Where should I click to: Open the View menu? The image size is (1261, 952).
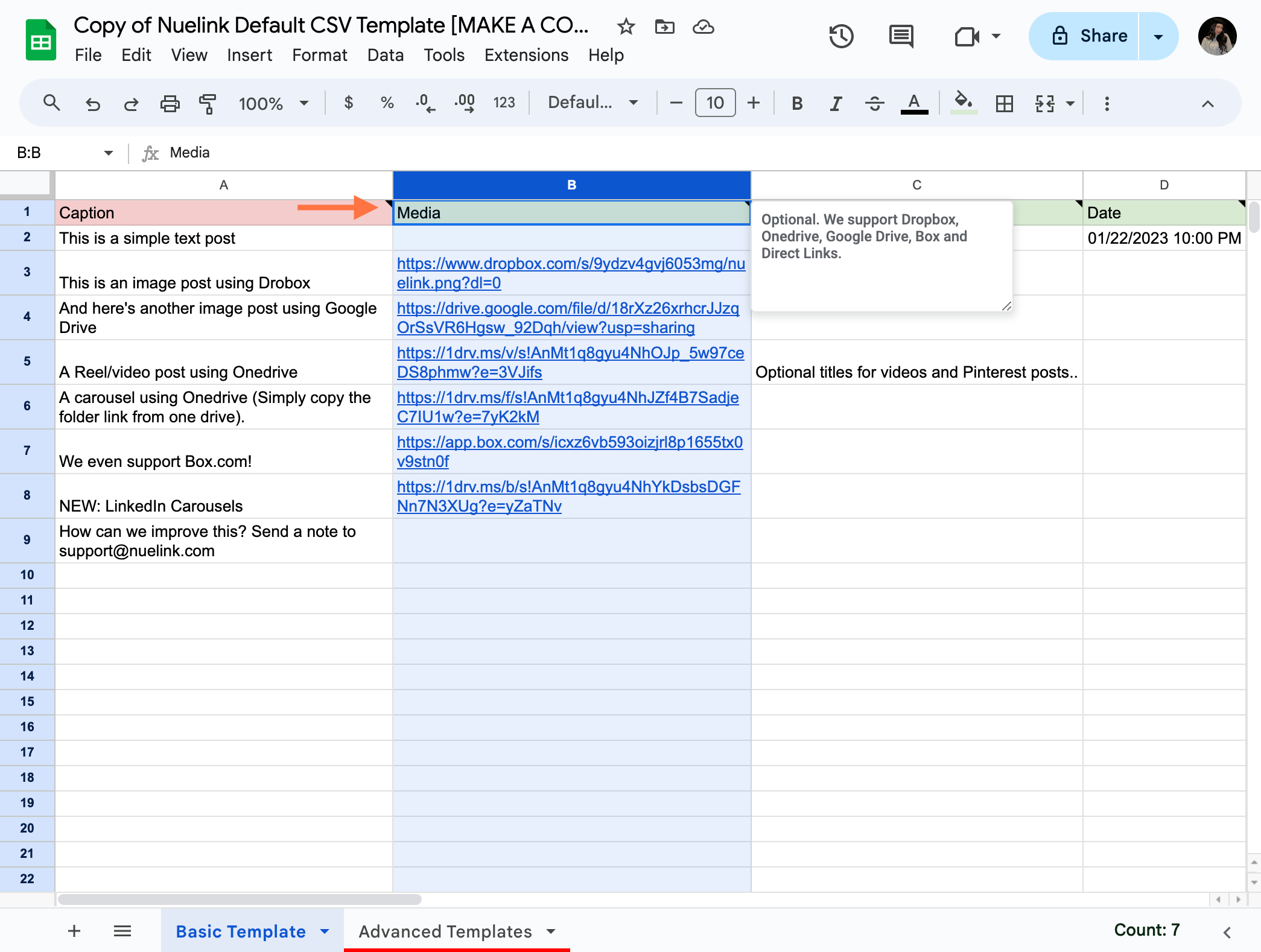pyautogui.click(x=189, y=55)
